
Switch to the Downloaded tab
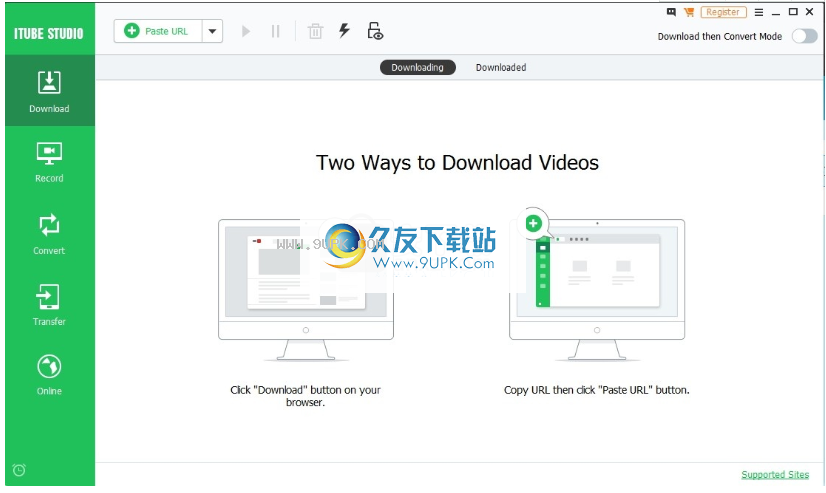point(501,67)
